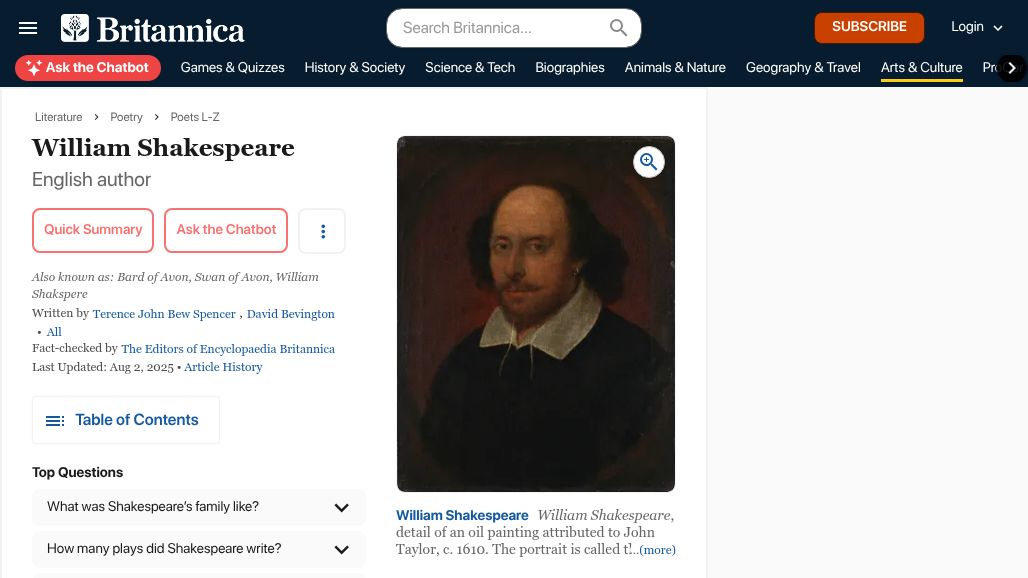Zoom the Shakespeare portrait with magnifier icon
Image resolution: width=1028 pixels, height=578 pixels.
648,162
